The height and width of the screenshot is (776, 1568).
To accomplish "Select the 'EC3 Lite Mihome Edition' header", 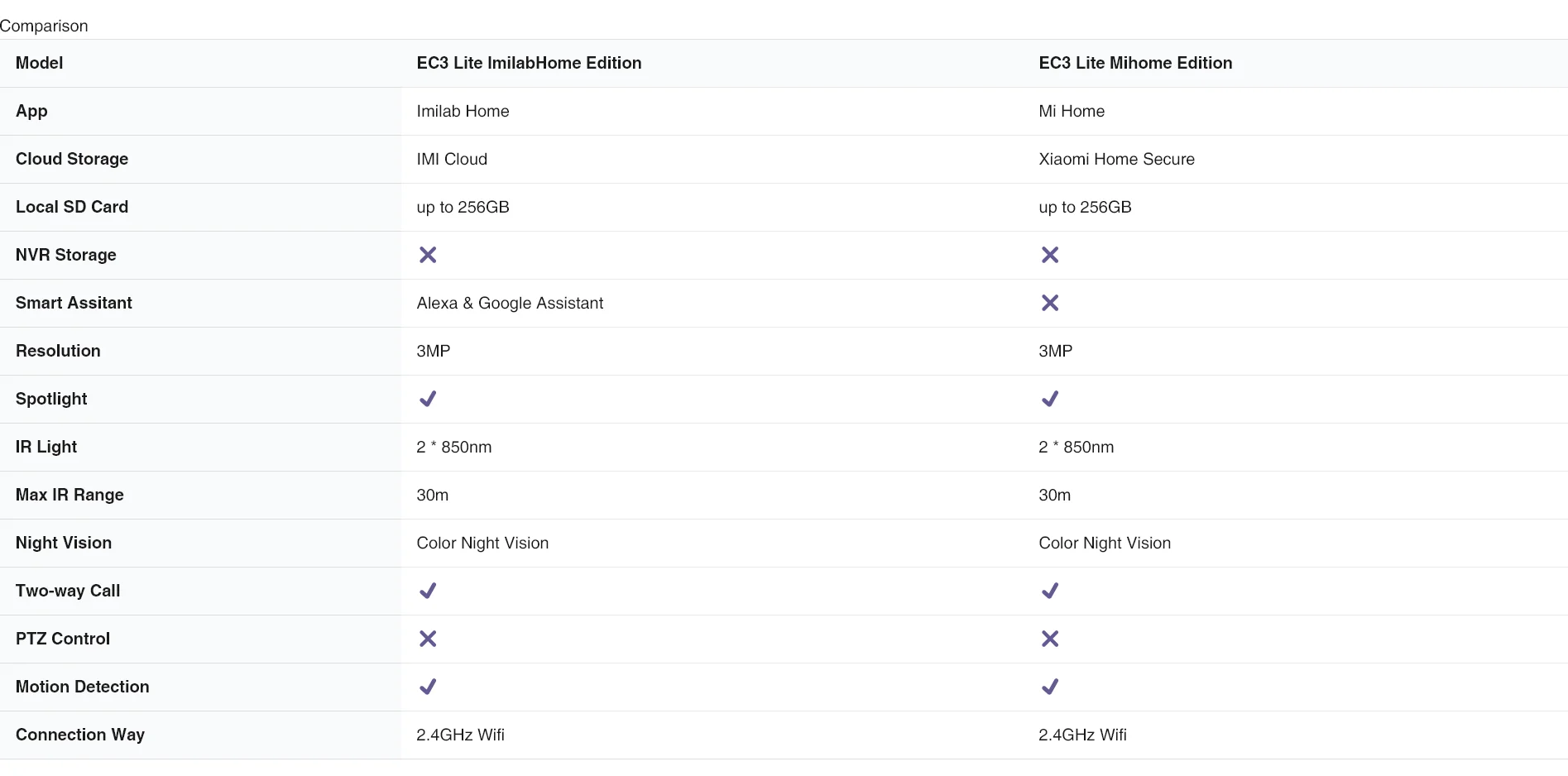I will (x=1135, y=63).
